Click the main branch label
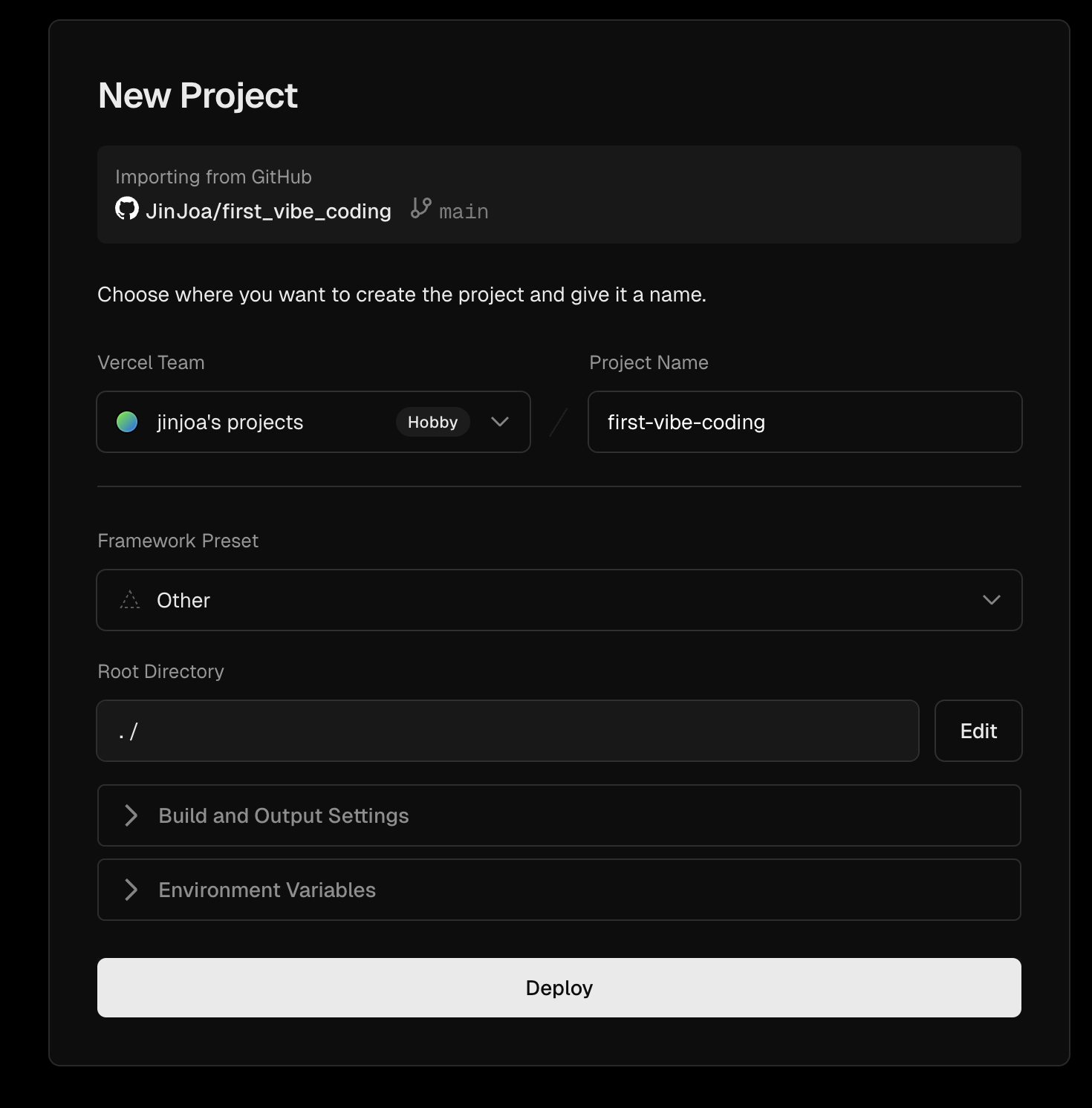 464,212
